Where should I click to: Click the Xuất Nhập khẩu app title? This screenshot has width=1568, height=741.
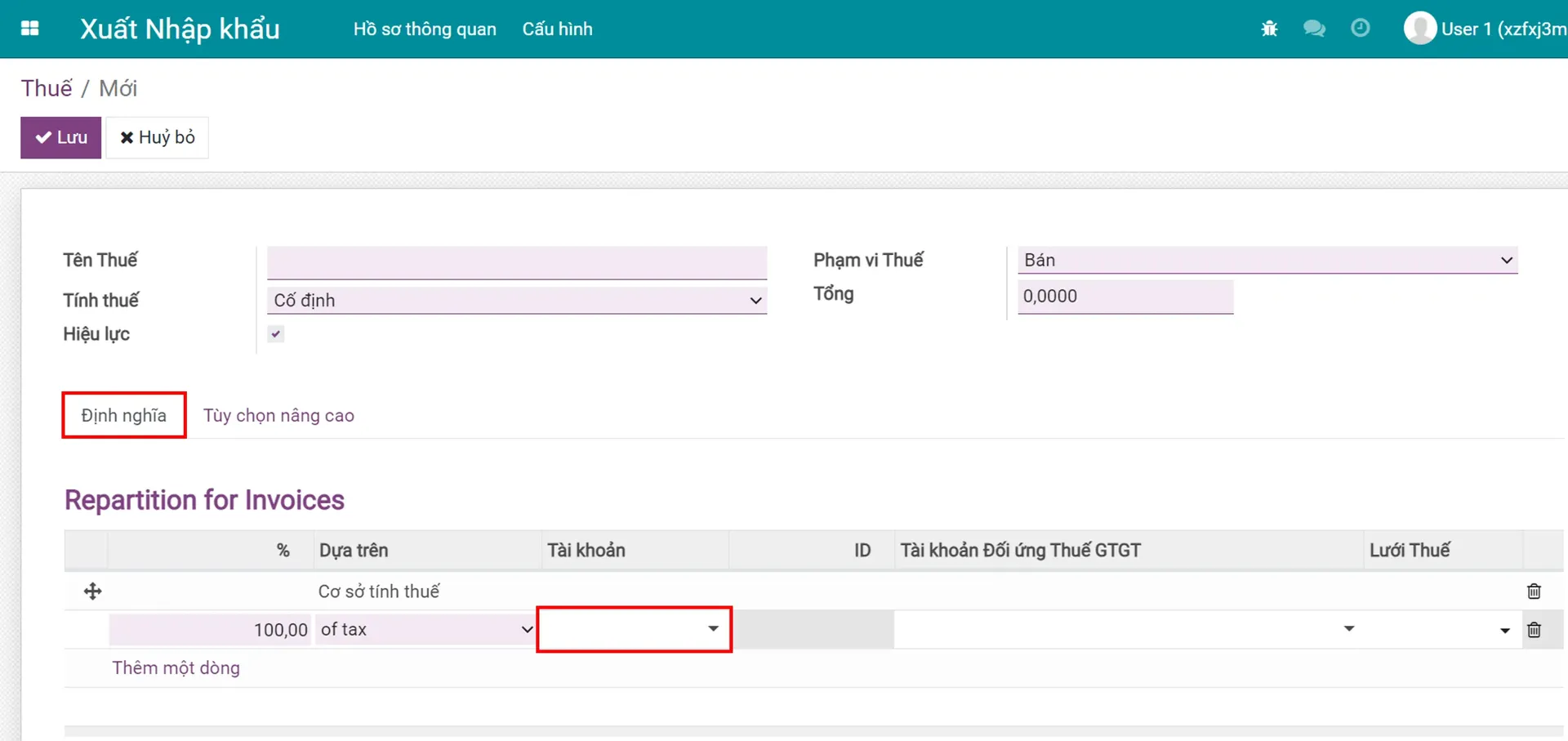point(180,29)
